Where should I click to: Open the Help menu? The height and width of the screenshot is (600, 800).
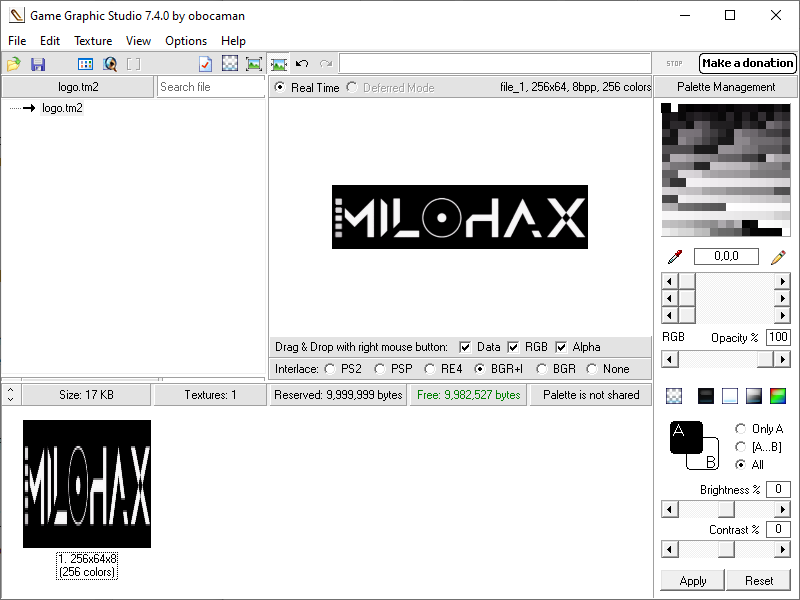[233, 41]
